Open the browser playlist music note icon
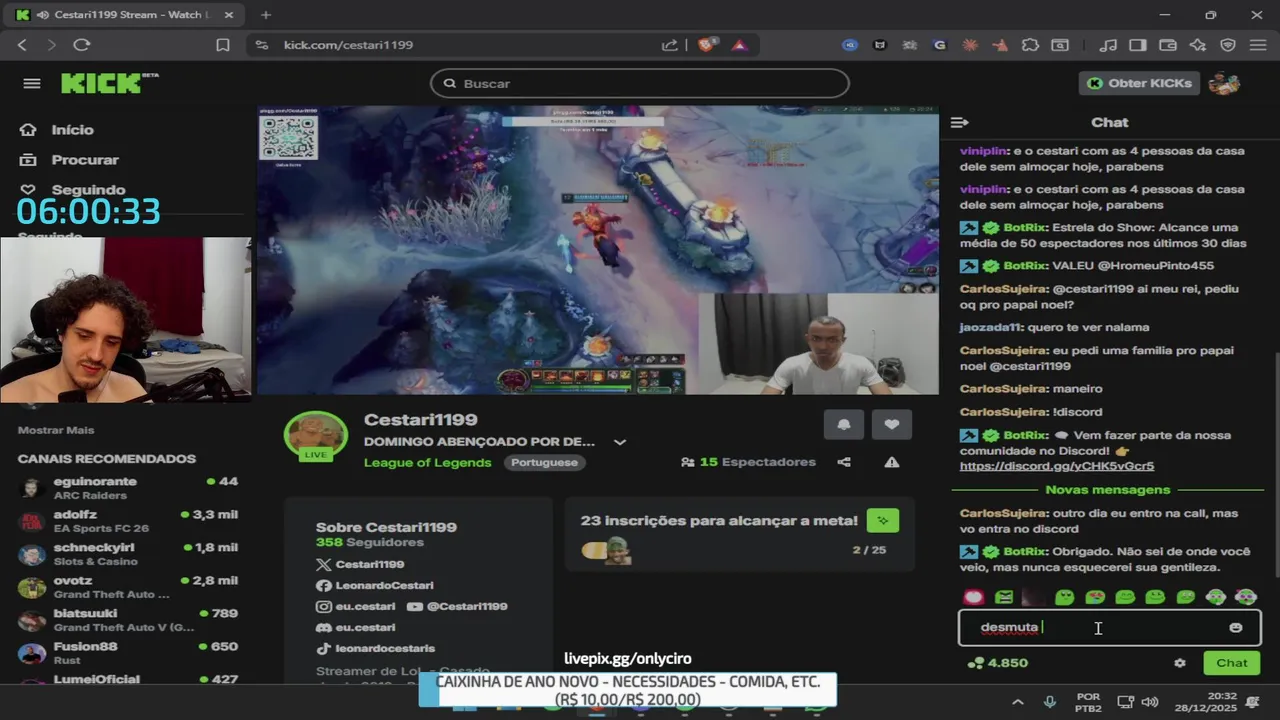 1107,45
